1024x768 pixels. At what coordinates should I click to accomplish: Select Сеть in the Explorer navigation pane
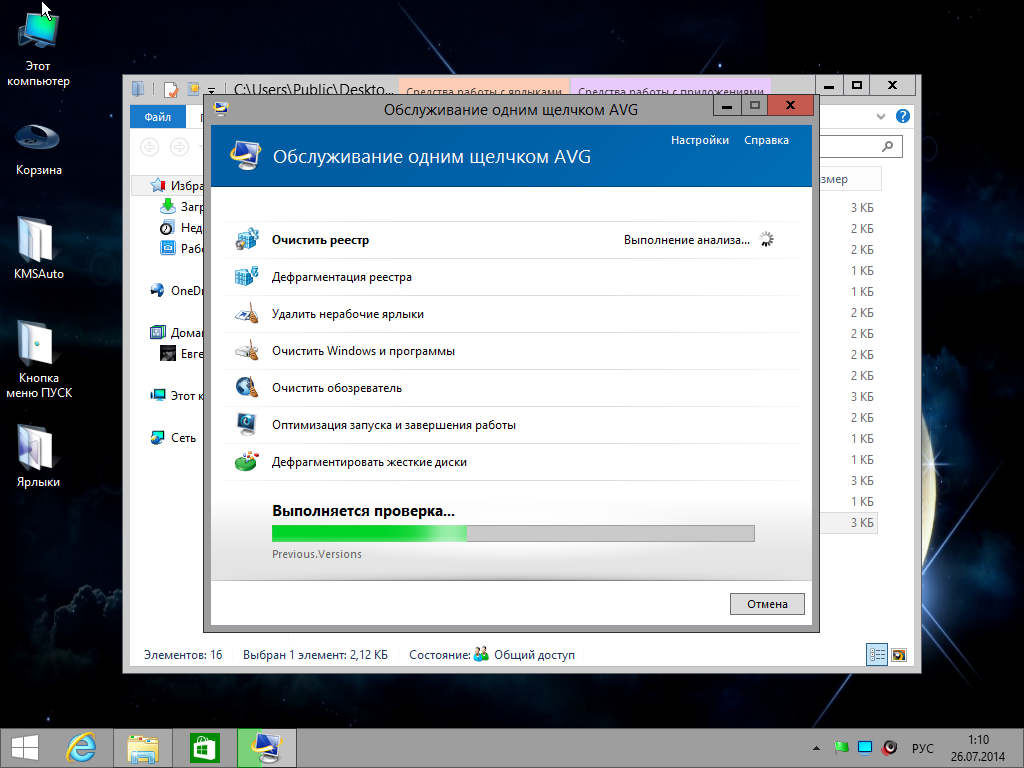pos(174,438)
